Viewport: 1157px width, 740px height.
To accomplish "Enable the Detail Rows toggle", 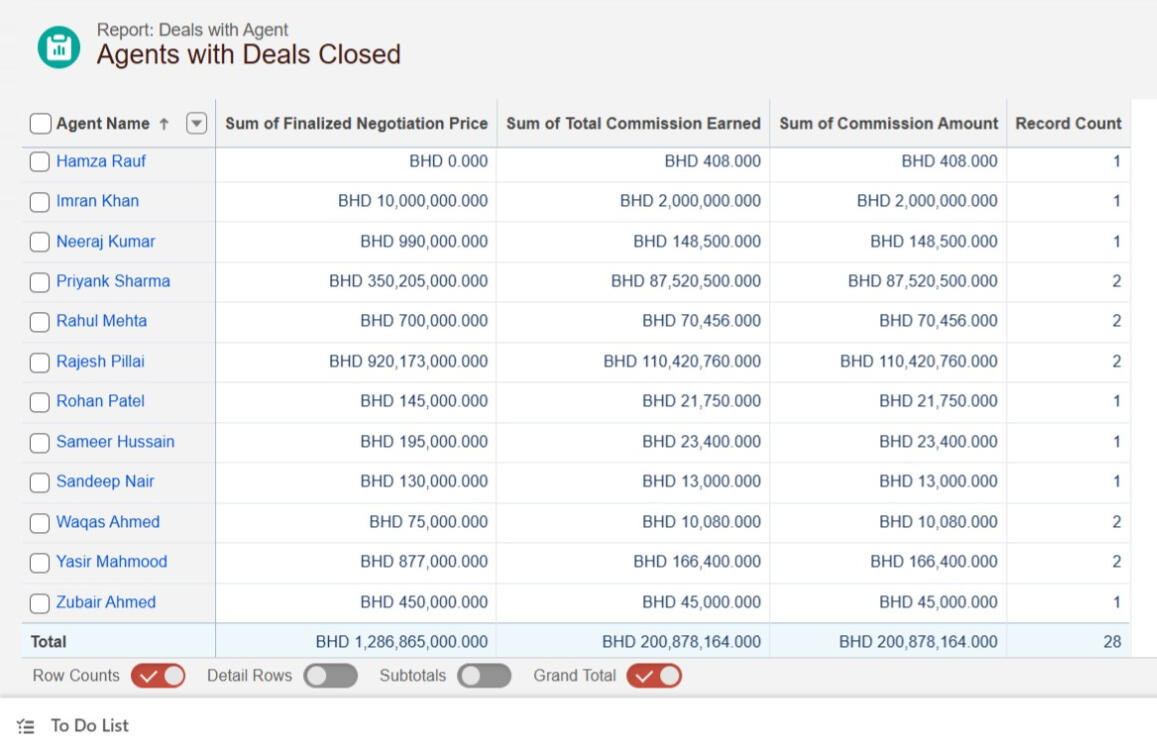I will point(329,675).
